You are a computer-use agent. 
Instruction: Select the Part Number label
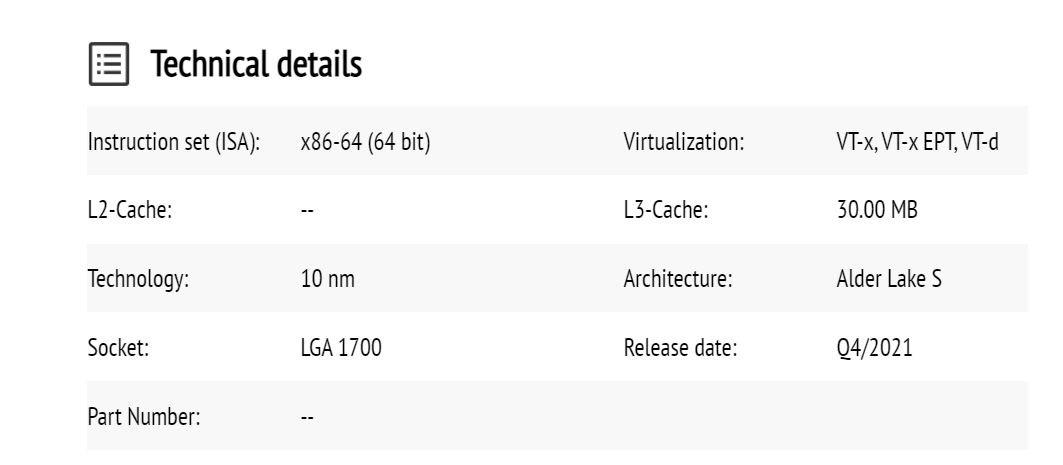144,418
